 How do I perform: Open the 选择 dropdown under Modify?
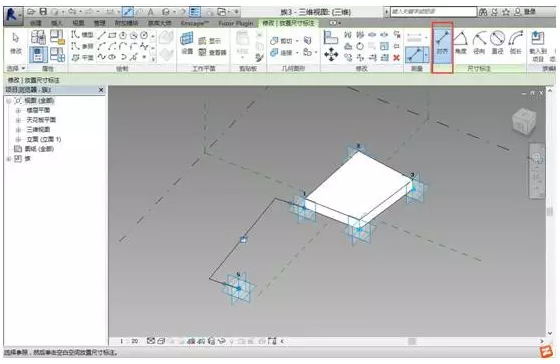tap(16, 68)
